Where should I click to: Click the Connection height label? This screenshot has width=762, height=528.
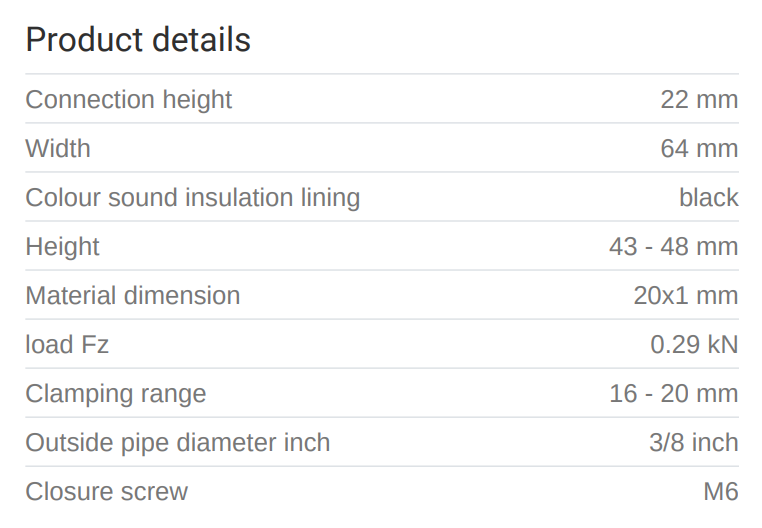pos(128,100)
